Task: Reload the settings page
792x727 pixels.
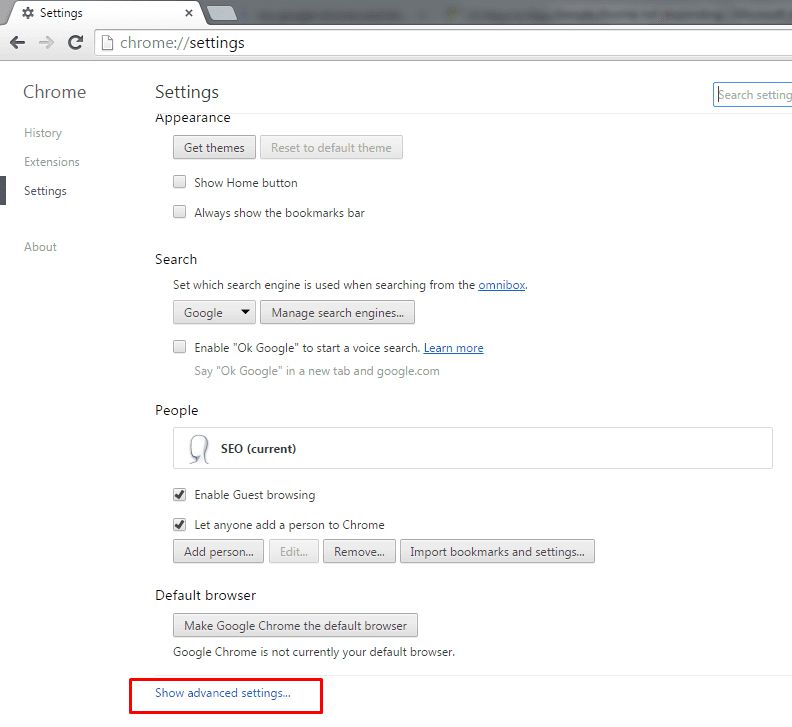Action: click(76, 43)
